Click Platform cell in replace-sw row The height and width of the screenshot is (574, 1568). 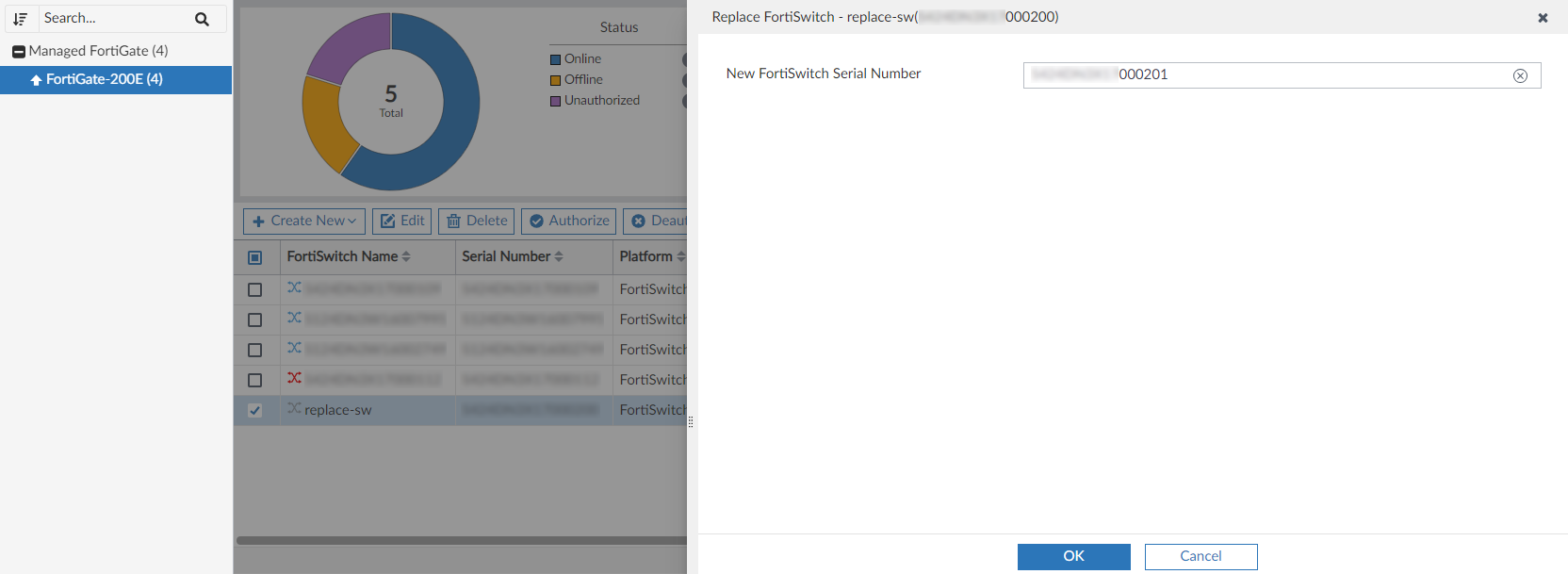pos(651,410)
